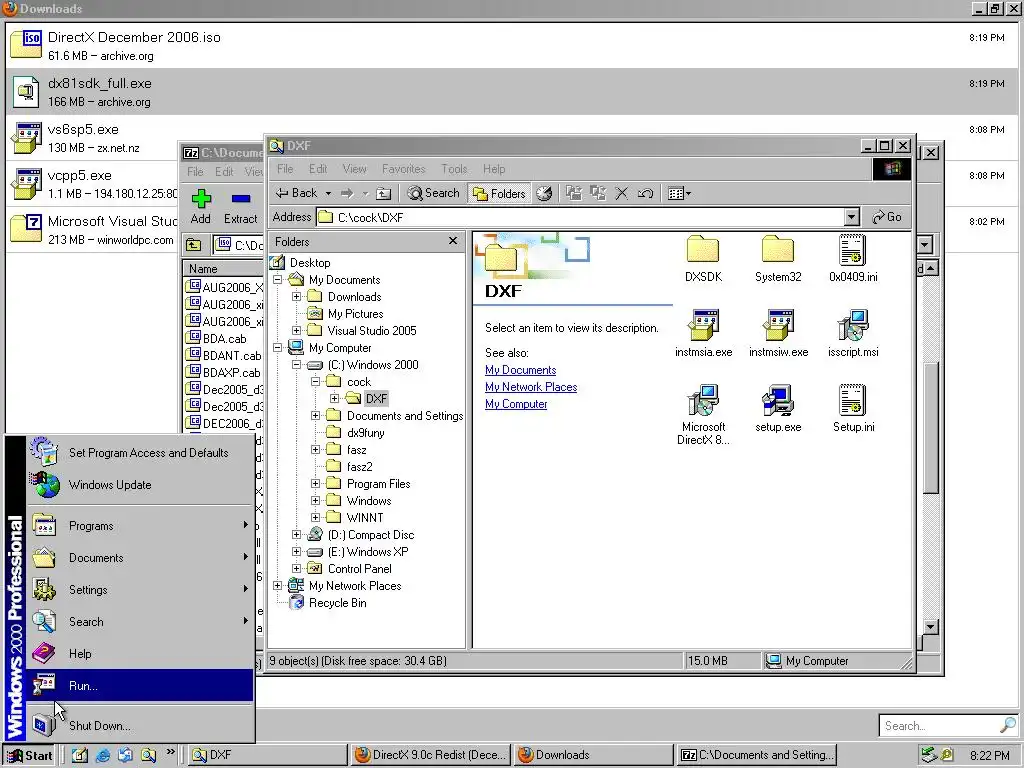This screenshot has height=768, width=1024.
Task: Open the Favorites menu in DXF window
Action: pos(404,169)
